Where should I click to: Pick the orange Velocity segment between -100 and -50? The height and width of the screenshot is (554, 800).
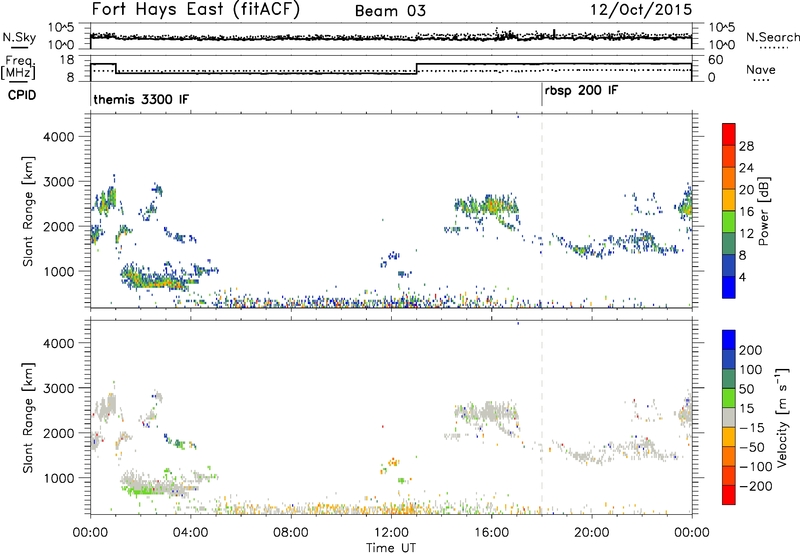click(729, 456)
